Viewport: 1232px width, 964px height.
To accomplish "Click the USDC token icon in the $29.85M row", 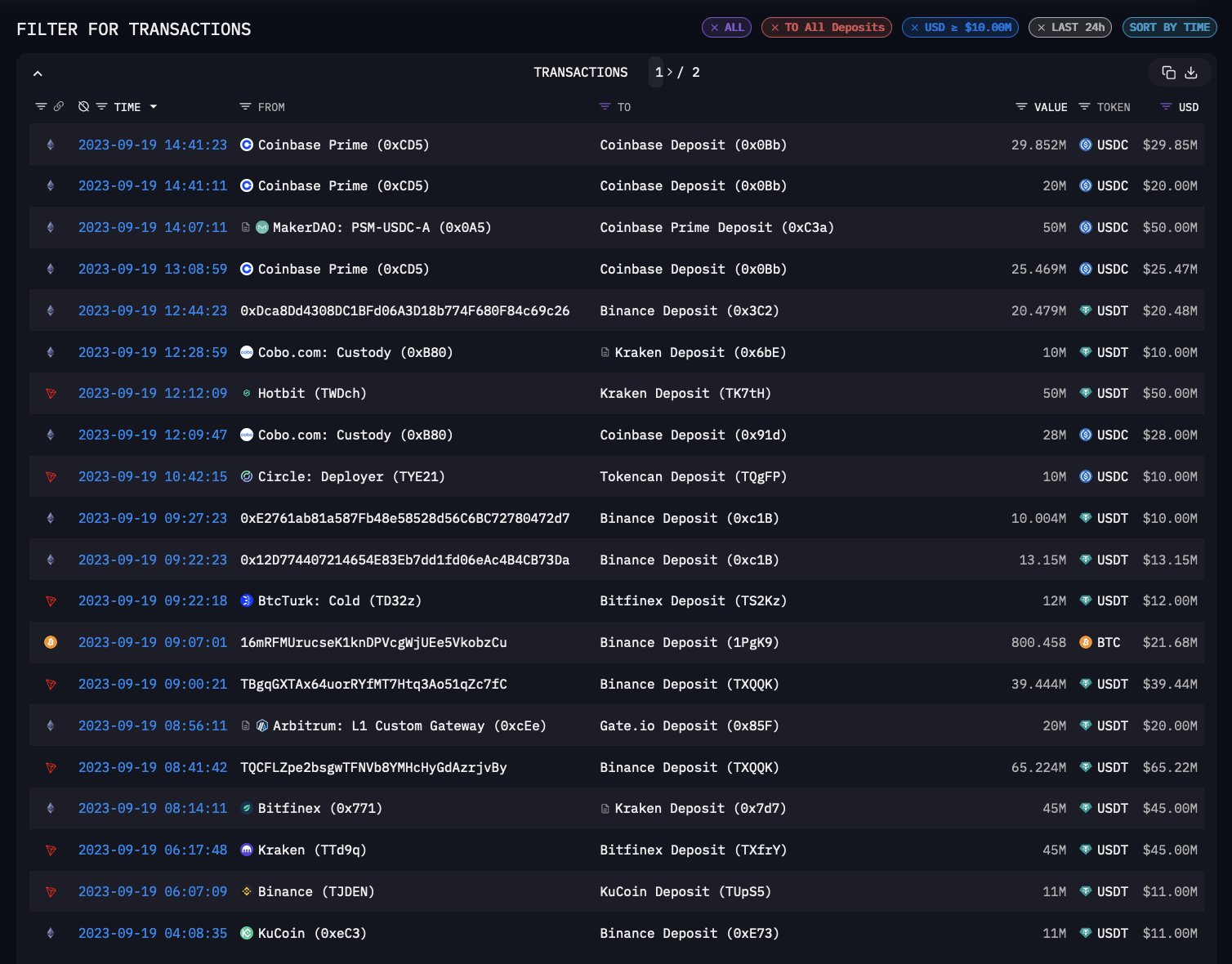I will [1086, 145].
